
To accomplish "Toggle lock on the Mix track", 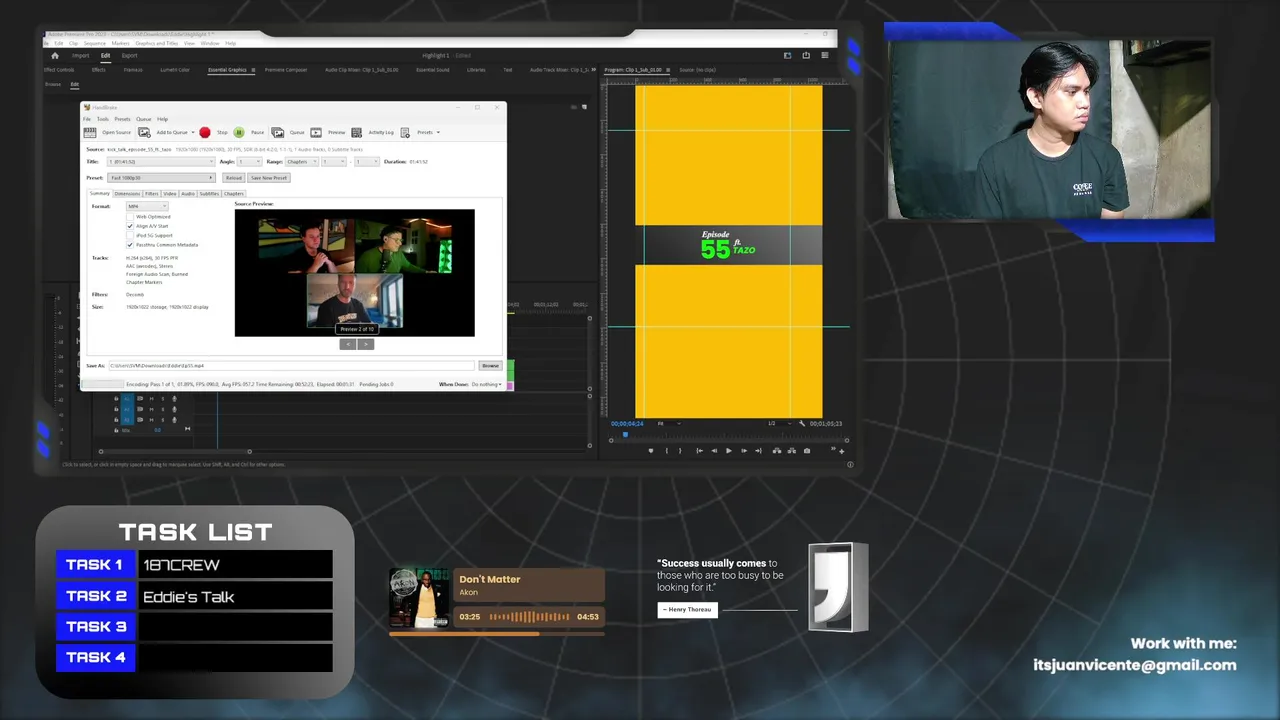I will tap(116, 431).
